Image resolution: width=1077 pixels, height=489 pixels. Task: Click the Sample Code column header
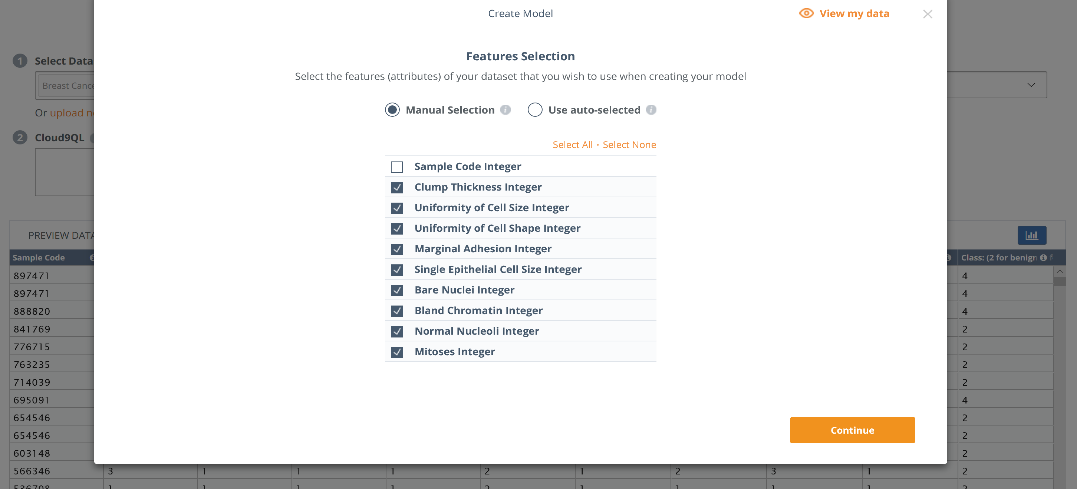point(39,258)
